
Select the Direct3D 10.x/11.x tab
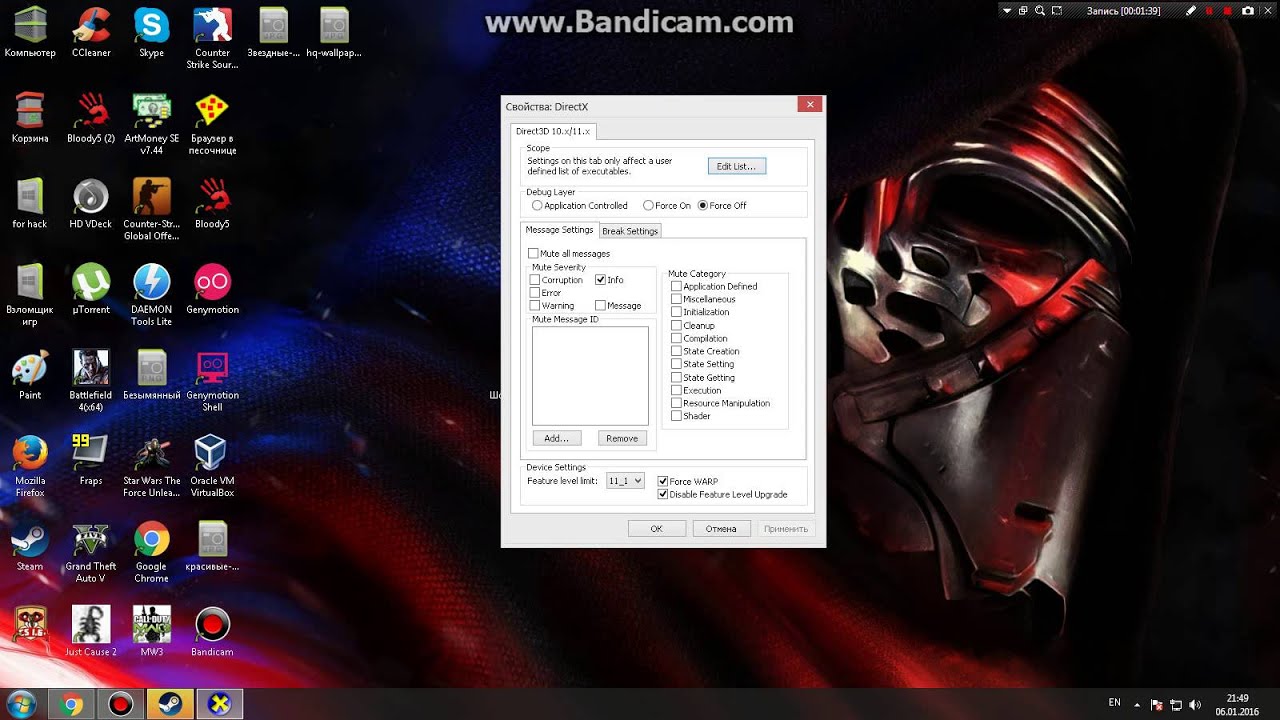click(553, 131)
